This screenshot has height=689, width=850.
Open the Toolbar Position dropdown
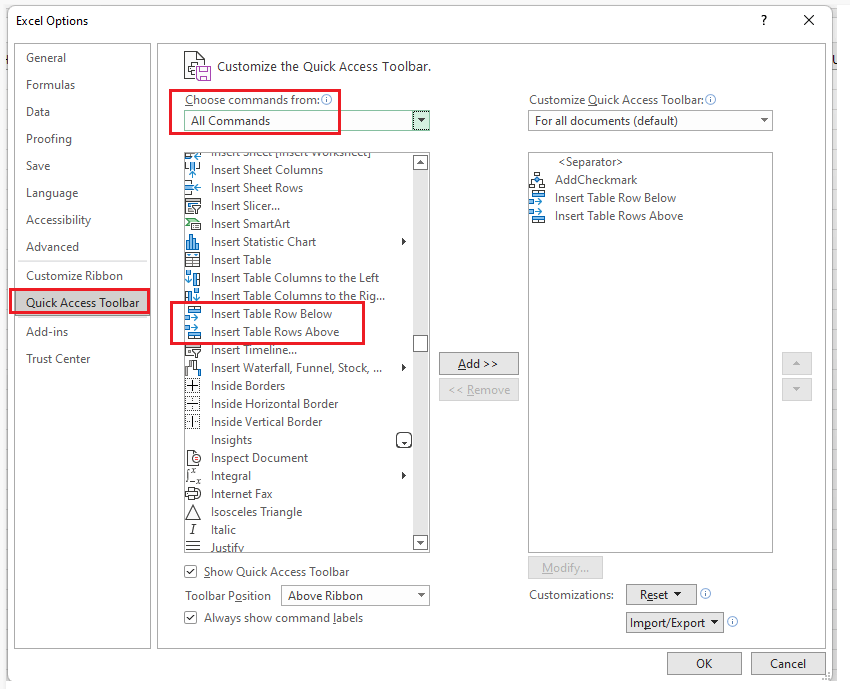355,595
